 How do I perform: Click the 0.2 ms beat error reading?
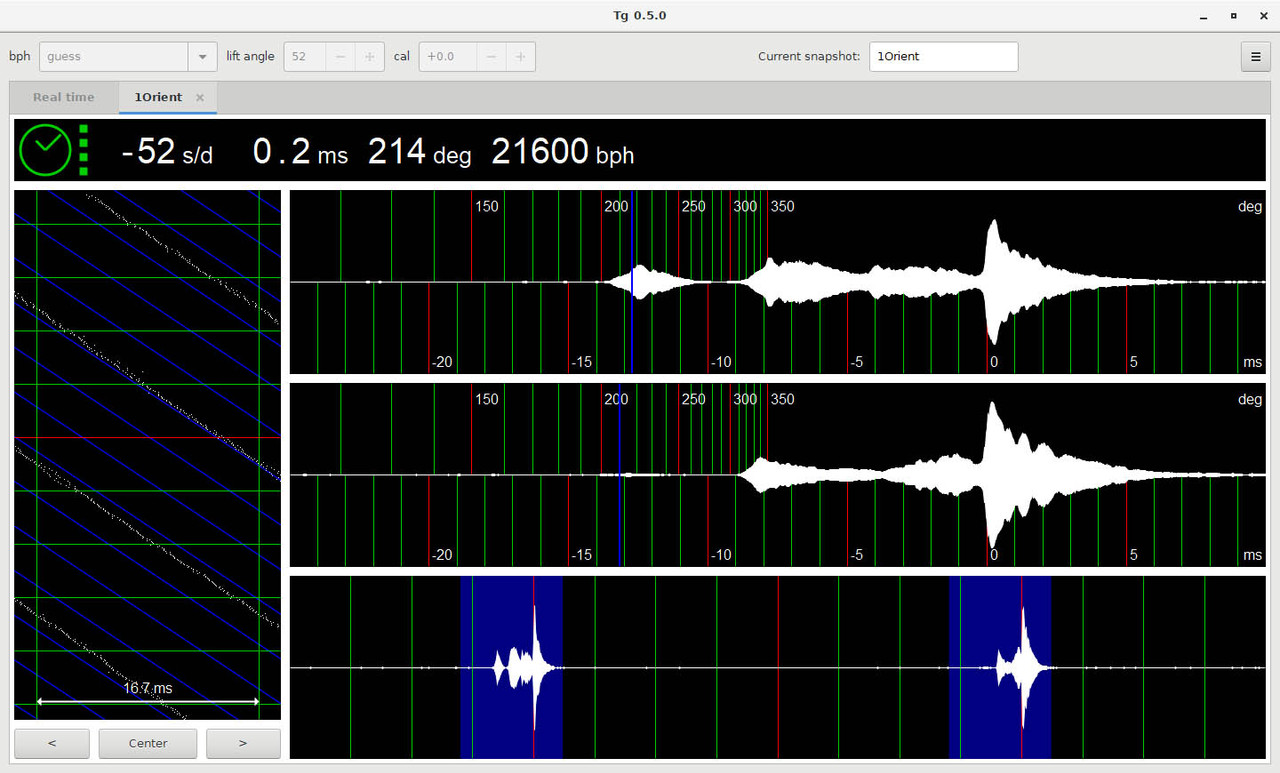pos(300,152)
